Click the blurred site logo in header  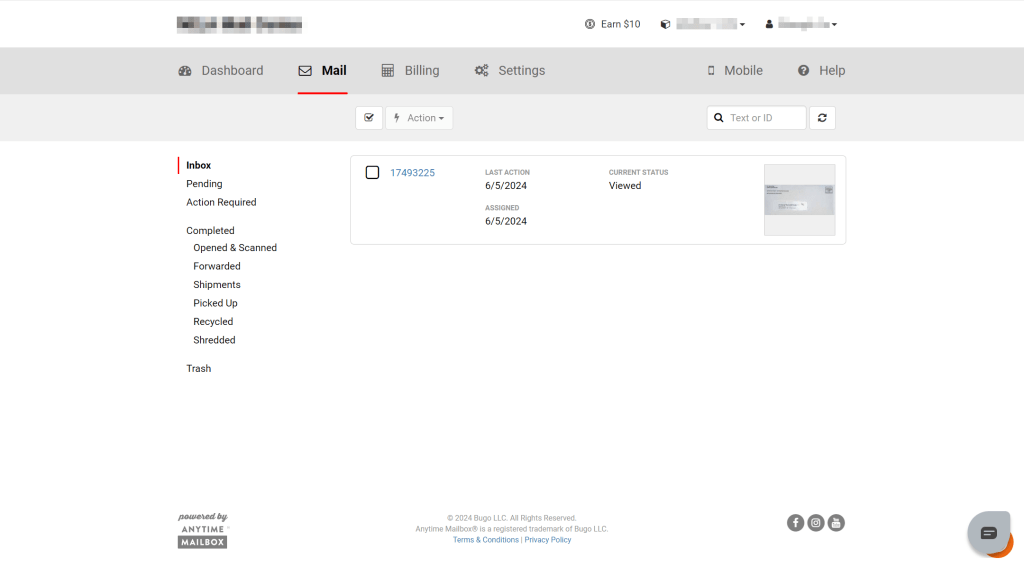pyautogui.click(x=240, y=25)
